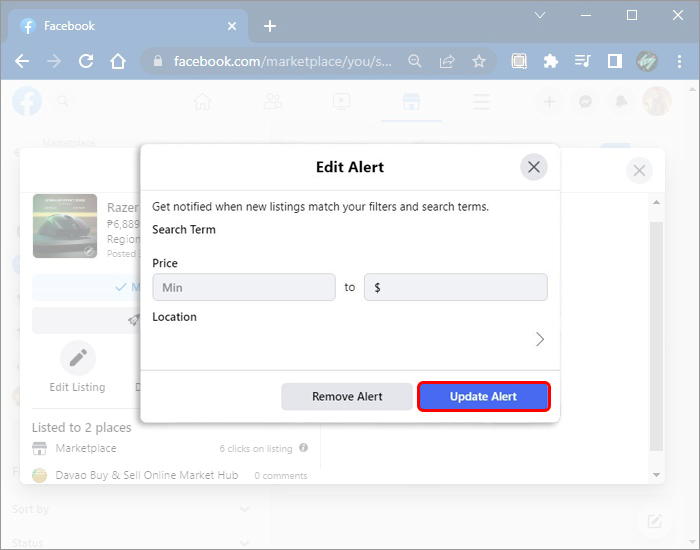Expand the Status dropdown
Screen dimensions: 700x550
click(131, 543)
